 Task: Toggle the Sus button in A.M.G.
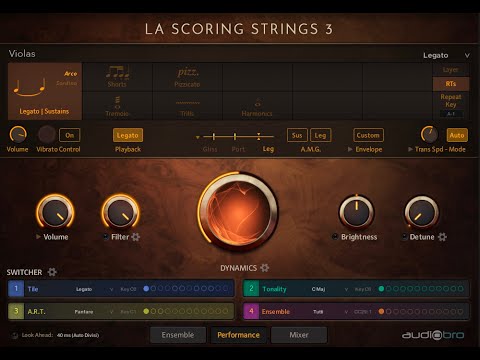(297, 135)
